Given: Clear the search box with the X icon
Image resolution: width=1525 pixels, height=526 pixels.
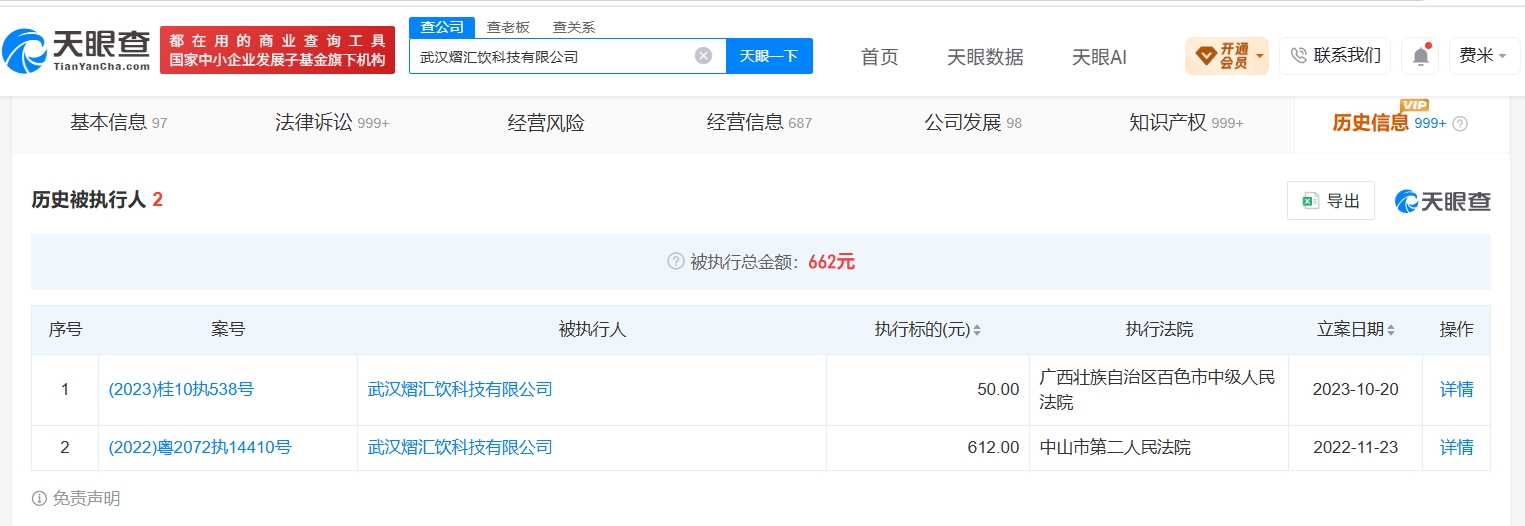Looking at the screenshot, I should click(703, 56).
